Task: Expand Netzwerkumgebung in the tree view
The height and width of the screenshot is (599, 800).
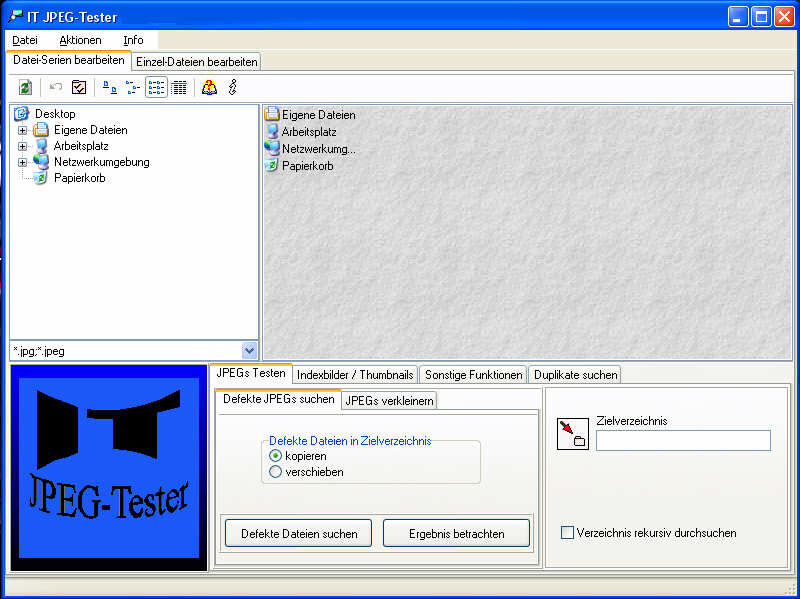Action: coord(22,161)
